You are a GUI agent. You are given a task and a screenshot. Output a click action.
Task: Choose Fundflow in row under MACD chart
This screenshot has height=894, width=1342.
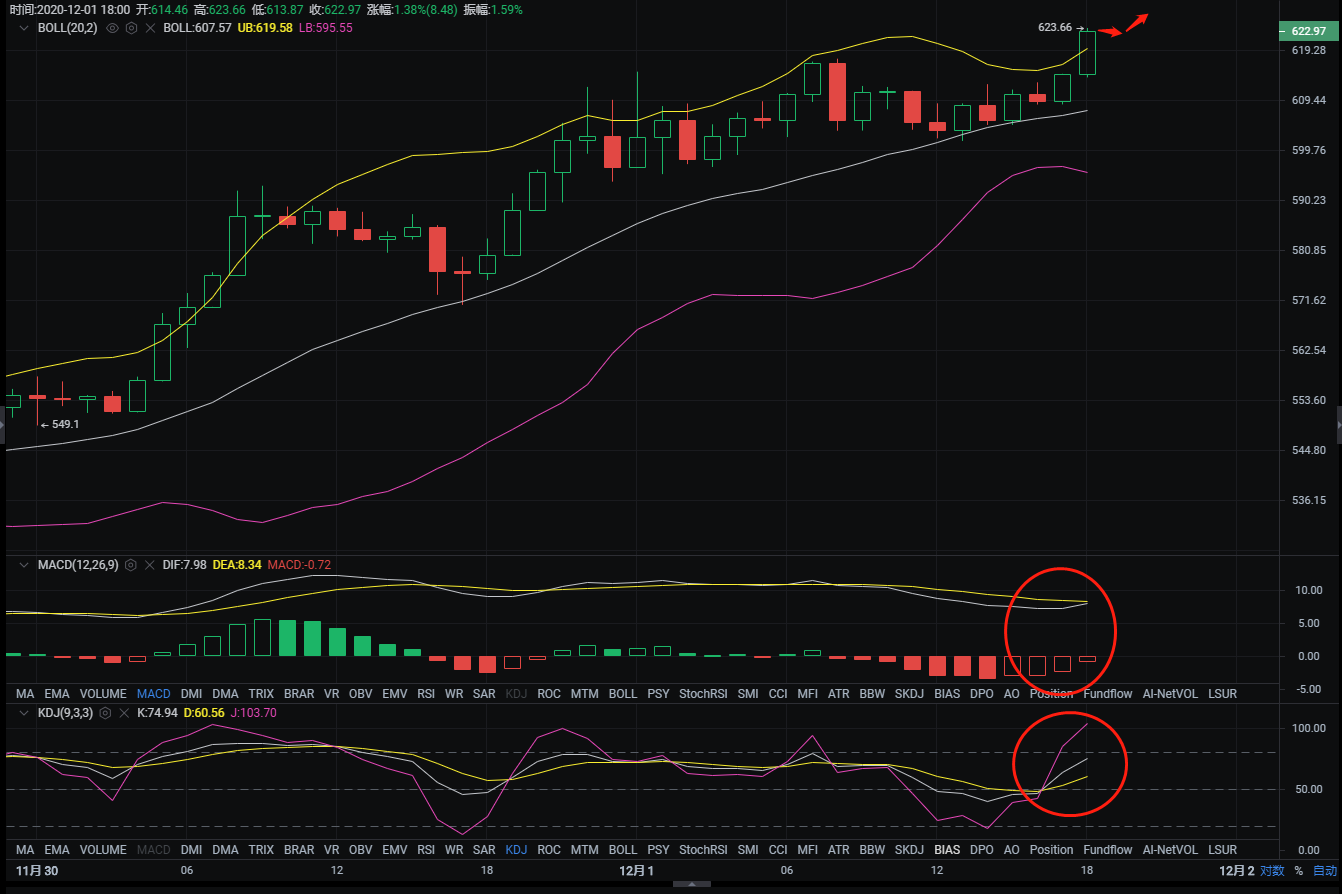1108,693
